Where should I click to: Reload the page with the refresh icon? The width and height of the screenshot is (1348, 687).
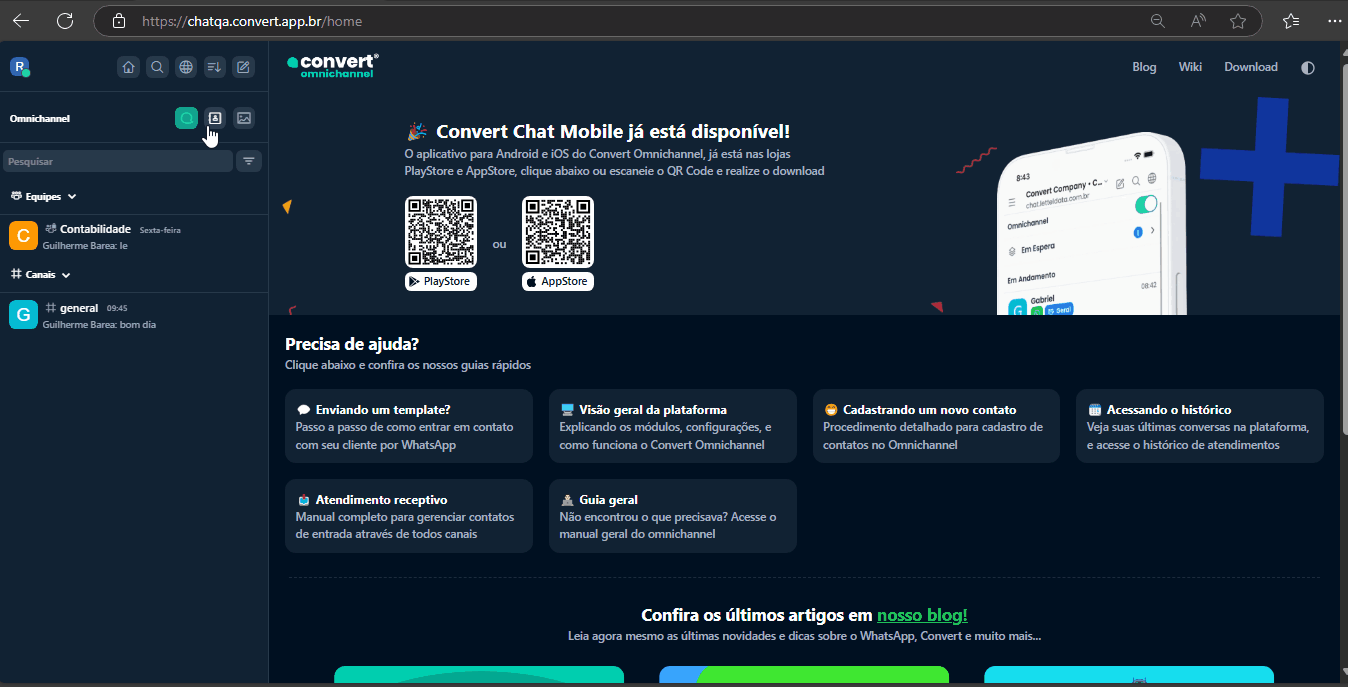(65, 20)
